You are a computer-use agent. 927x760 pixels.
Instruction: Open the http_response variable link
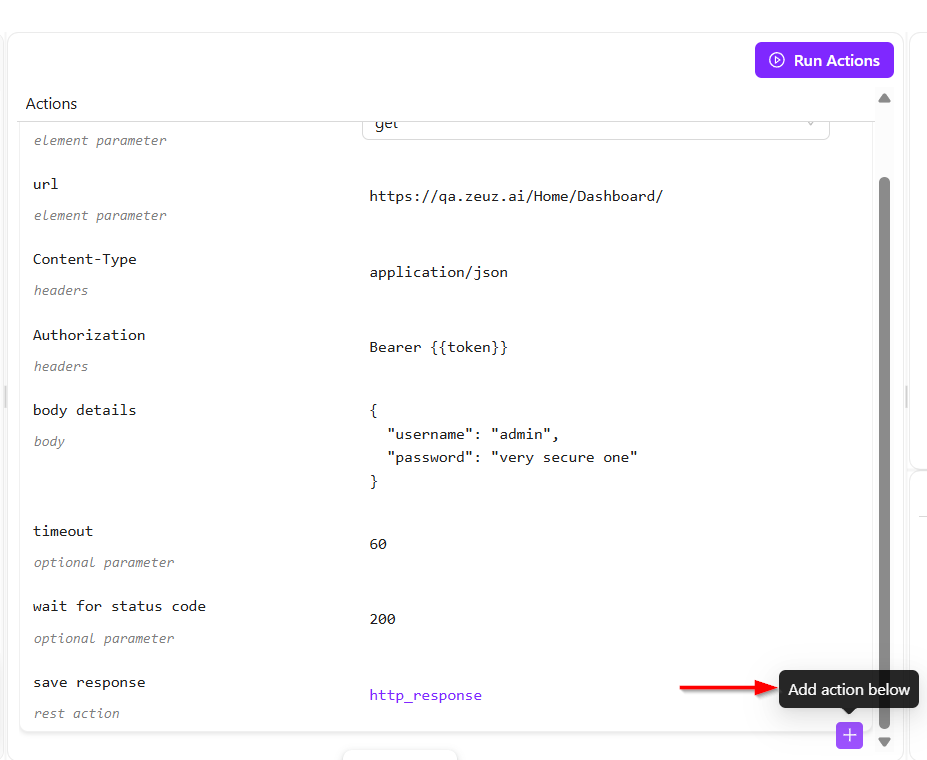coord(425,695)
